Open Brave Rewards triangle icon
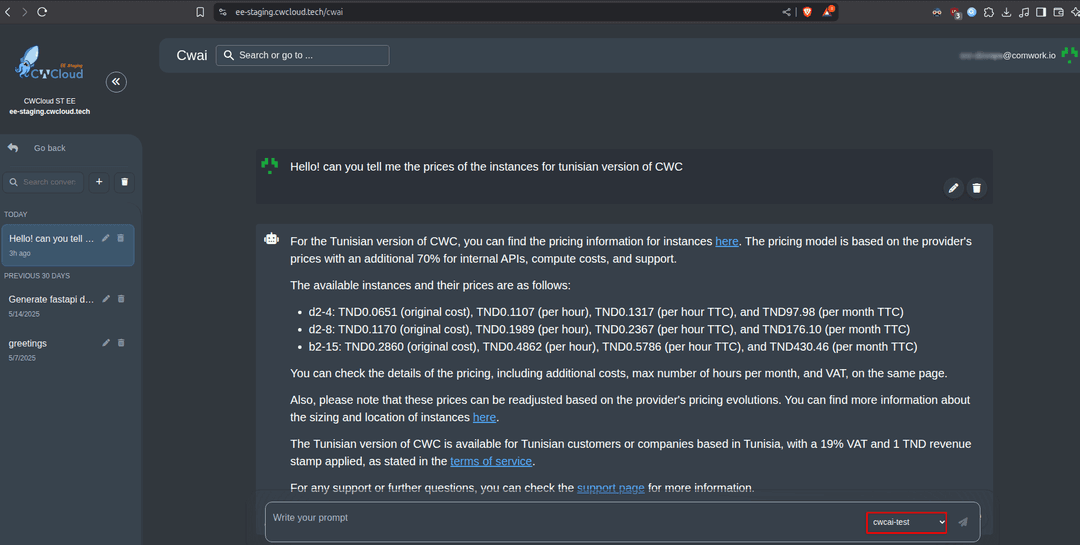 pos(827,12)
